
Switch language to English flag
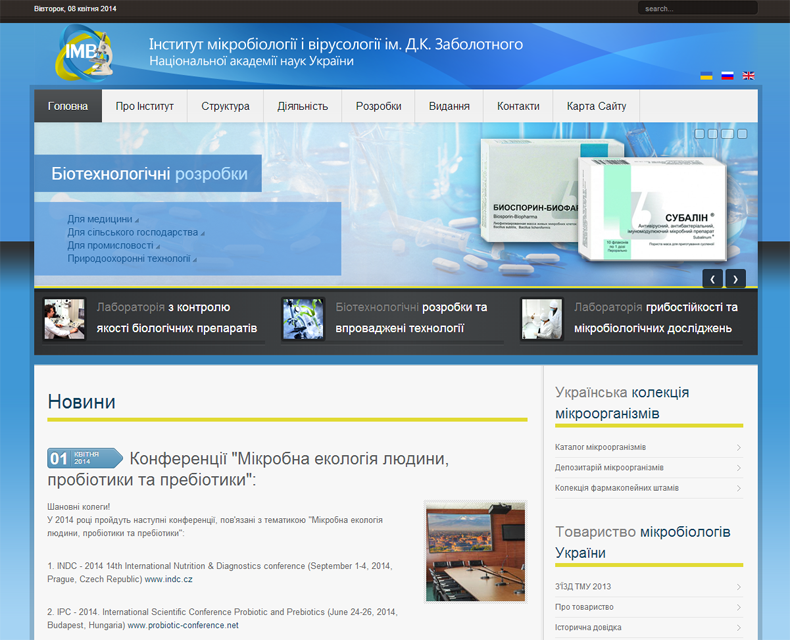click(748, 76)
